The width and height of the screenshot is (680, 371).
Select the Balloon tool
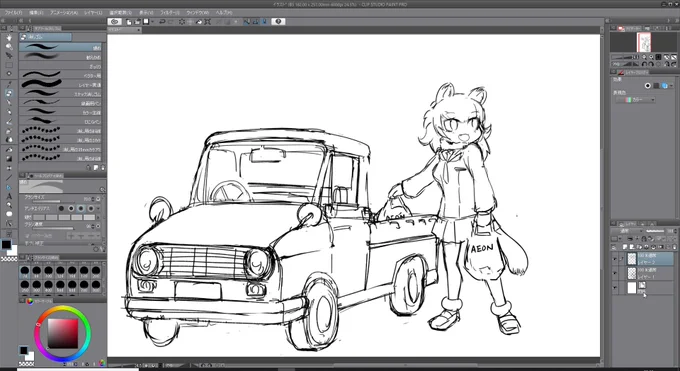9,214
